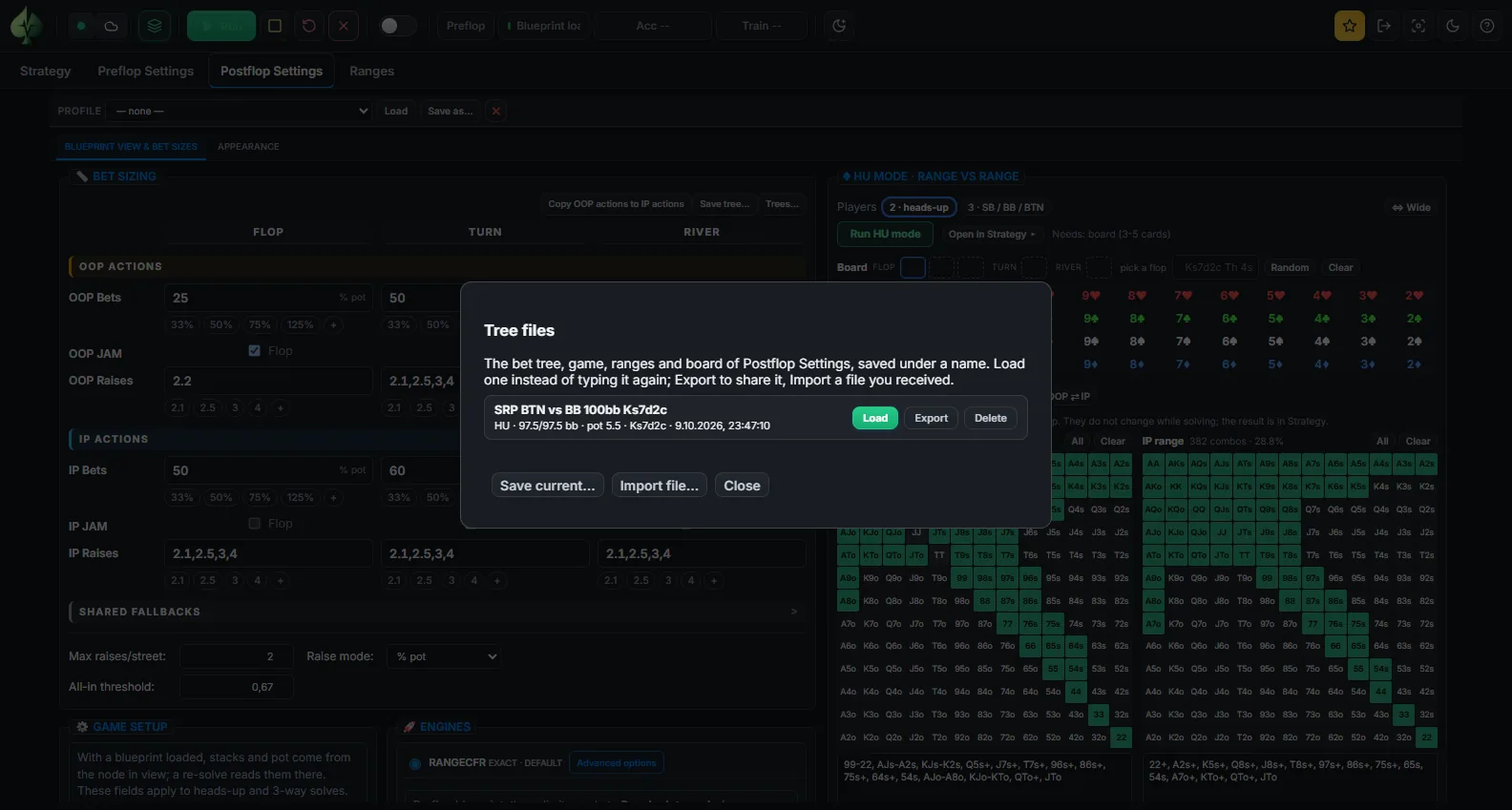Load the SRP BTN vs BB tree
The image size is (1512, 810).
point(875,418)
